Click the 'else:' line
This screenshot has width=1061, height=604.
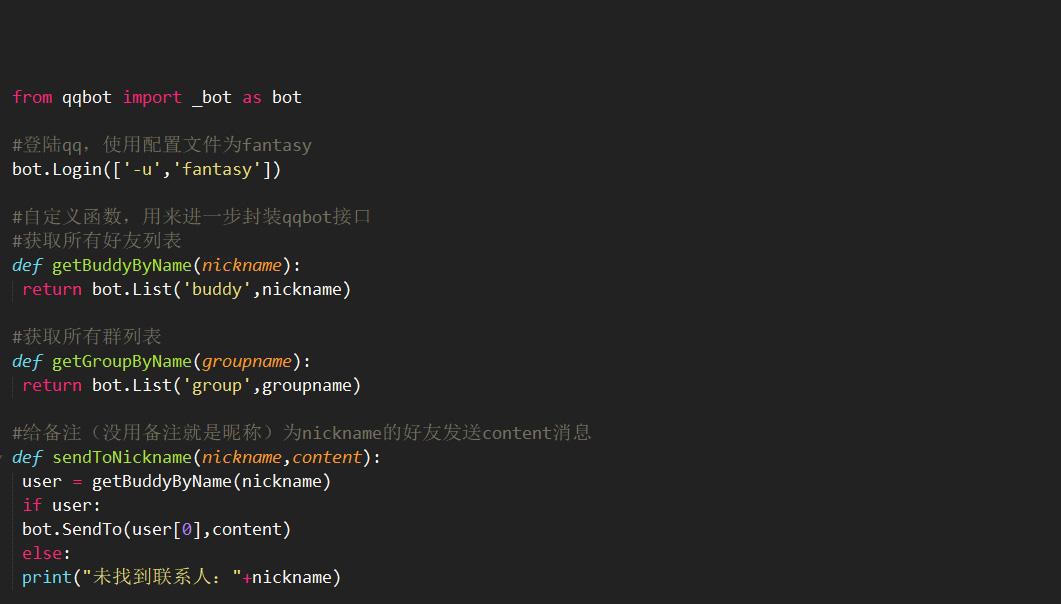coord(47,553)
